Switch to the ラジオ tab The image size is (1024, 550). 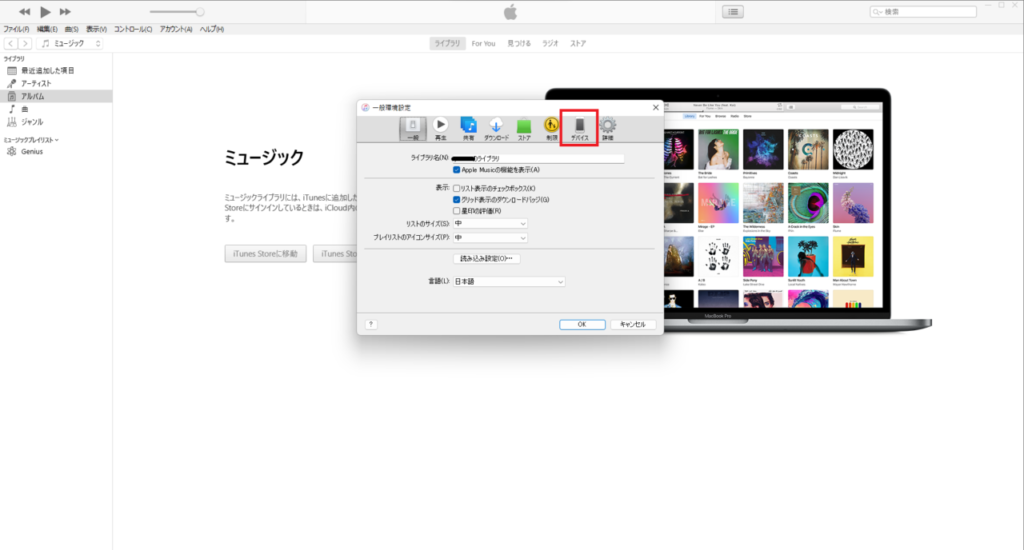551,44
